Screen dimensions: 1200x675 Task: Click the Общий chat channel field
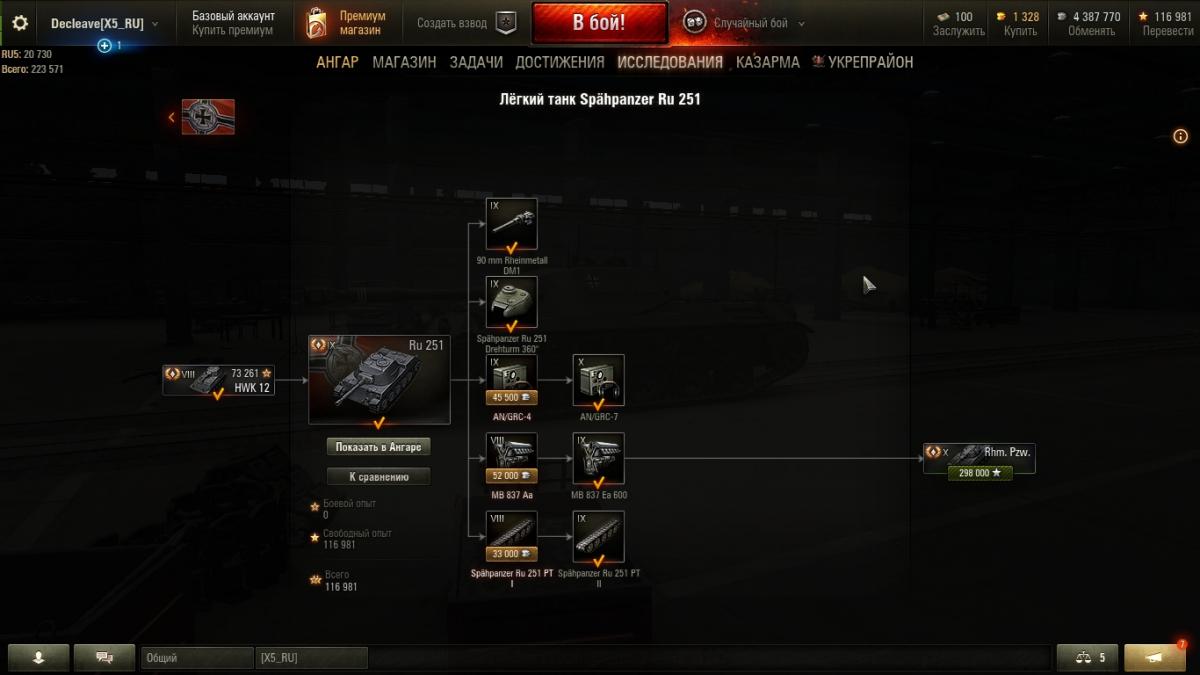[197, 658]
